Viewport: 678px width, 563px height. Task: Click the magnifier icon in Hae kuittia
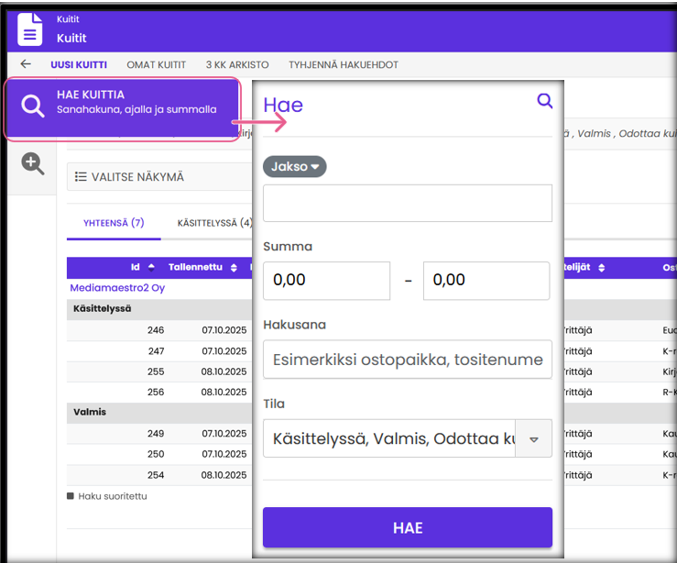click(33, 108)
